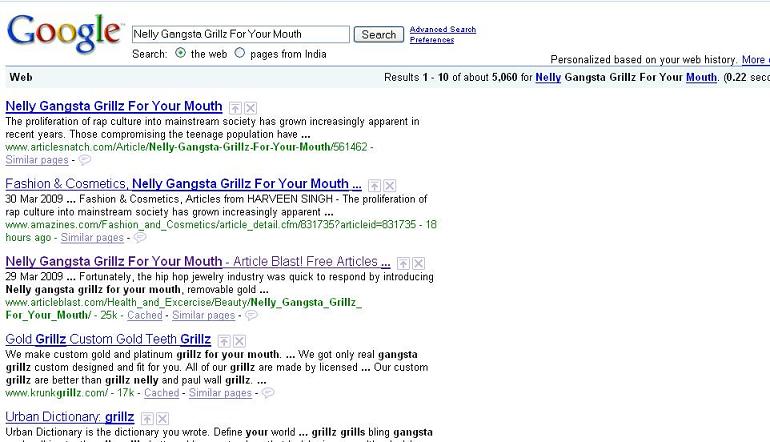Open Gold Grillz Custom Gold Teeth Grillz
Viewport: 770px width, 442px height.
(108, 339)
